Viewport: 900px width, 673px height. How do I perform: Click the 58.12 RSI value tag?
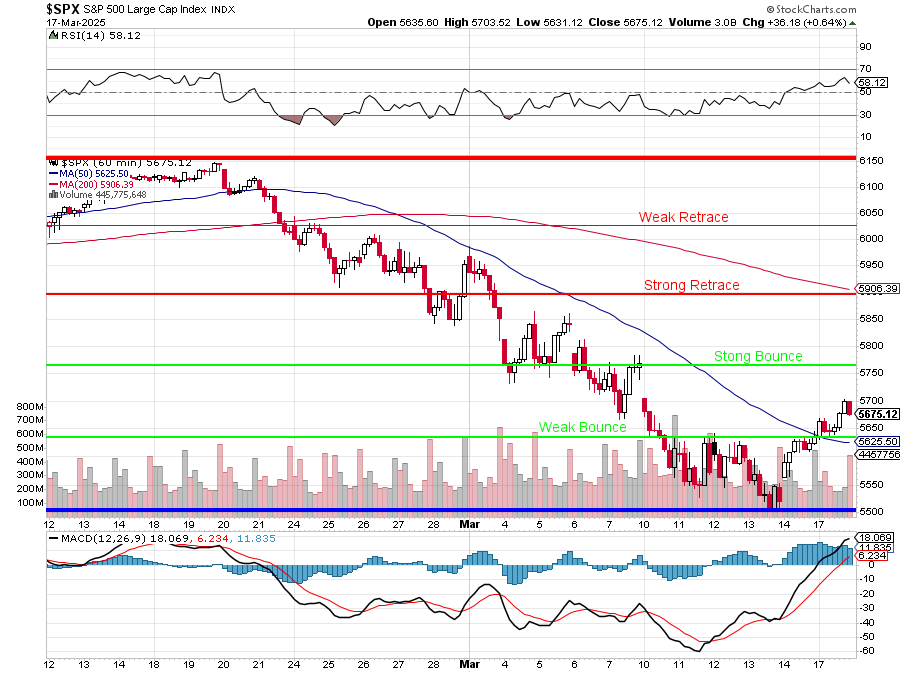[873, 82]
